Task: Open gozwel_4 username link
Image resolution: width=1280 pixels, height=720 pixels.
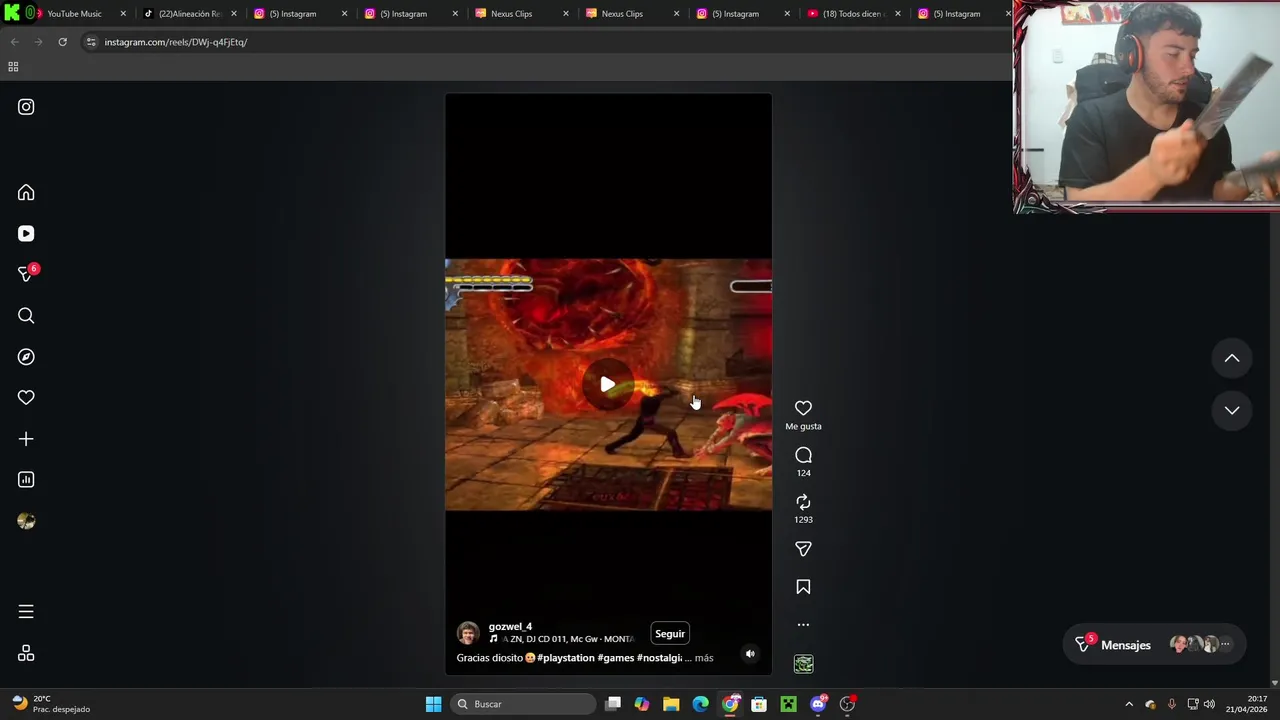Action: click(x=510, y=627)
